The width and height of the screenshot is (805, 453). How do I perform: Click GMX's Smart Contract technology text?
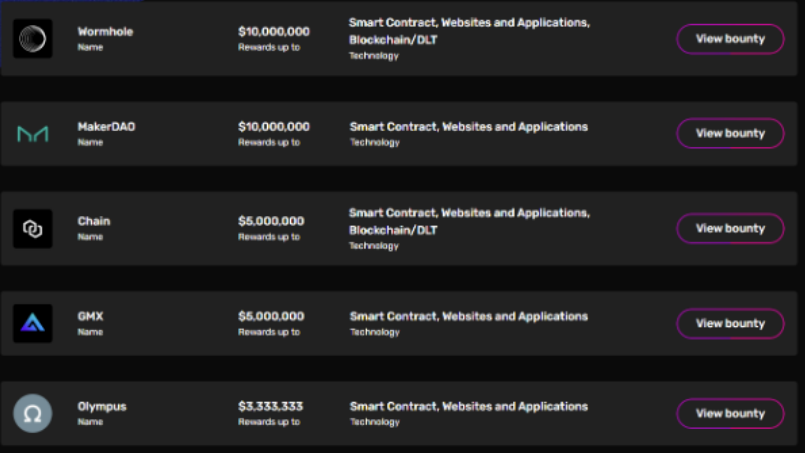coord(394,316)
